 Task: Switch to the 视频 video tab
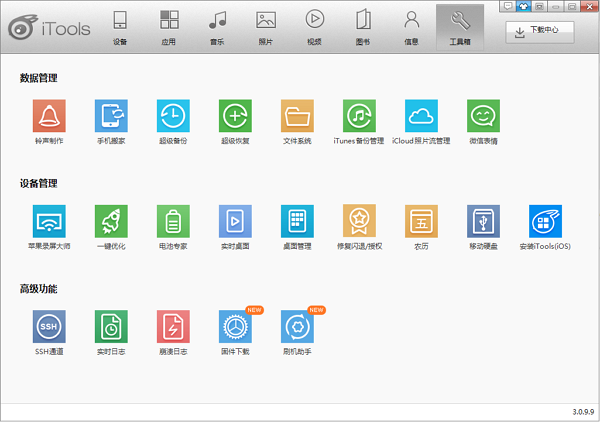[x=314, y=28]
